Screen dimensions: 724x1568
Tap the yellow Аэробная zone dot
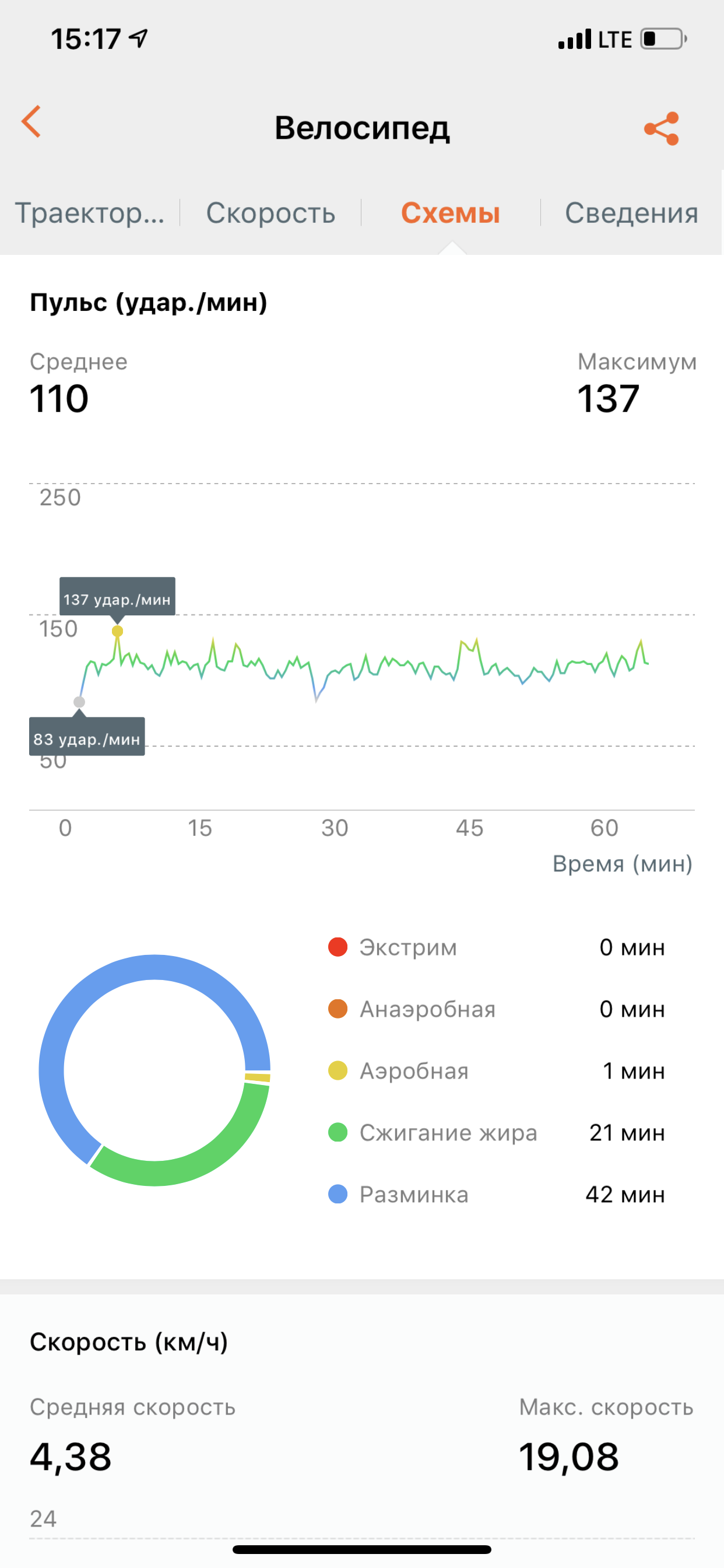pyautogui.click(x=338, y=1070)
